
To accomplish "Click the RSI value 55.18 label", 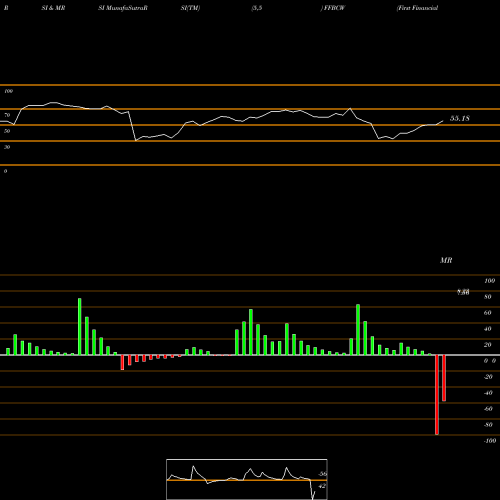I will coord(460,118).
